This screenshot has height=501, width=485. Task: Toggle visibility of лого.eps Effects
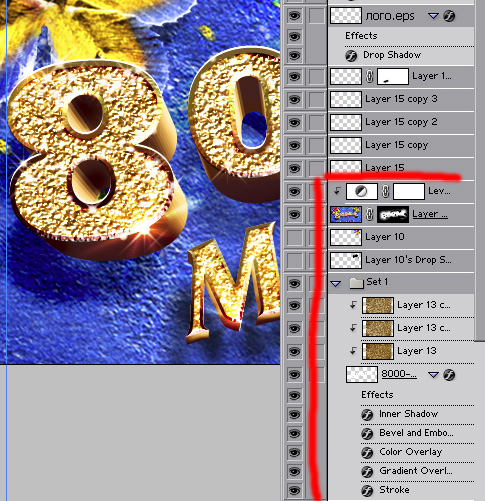[x=294, y=36]
